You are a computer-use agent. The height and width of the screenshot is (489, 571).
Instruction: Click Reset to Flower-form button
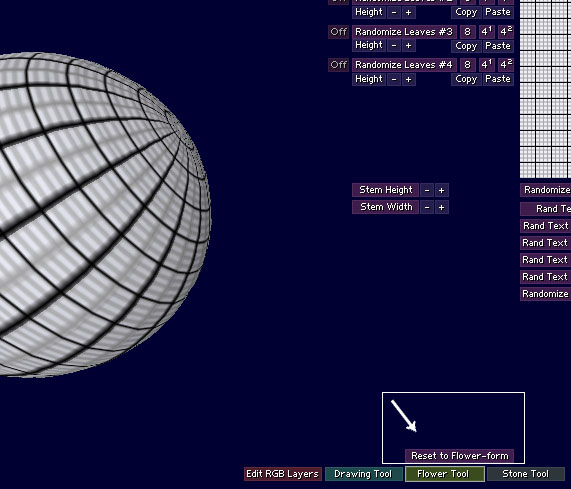(x=460, y=456)
